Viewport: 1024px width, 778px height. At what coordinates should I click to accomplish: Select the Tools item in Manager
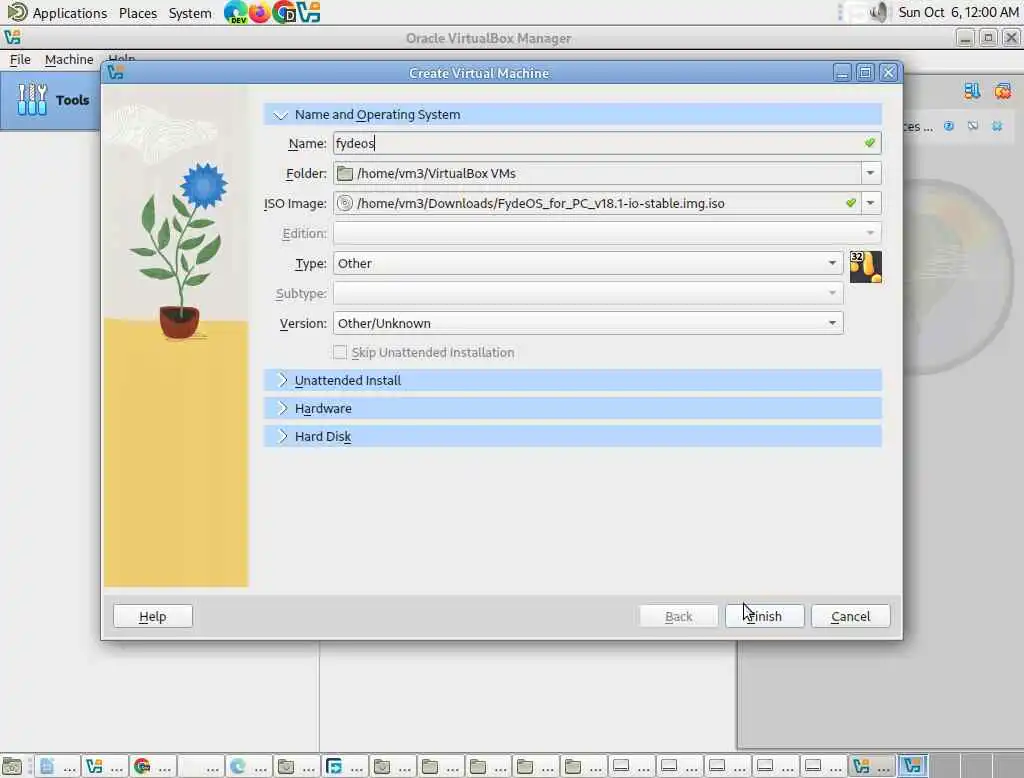pyautogui.click(x=51, y=101)
